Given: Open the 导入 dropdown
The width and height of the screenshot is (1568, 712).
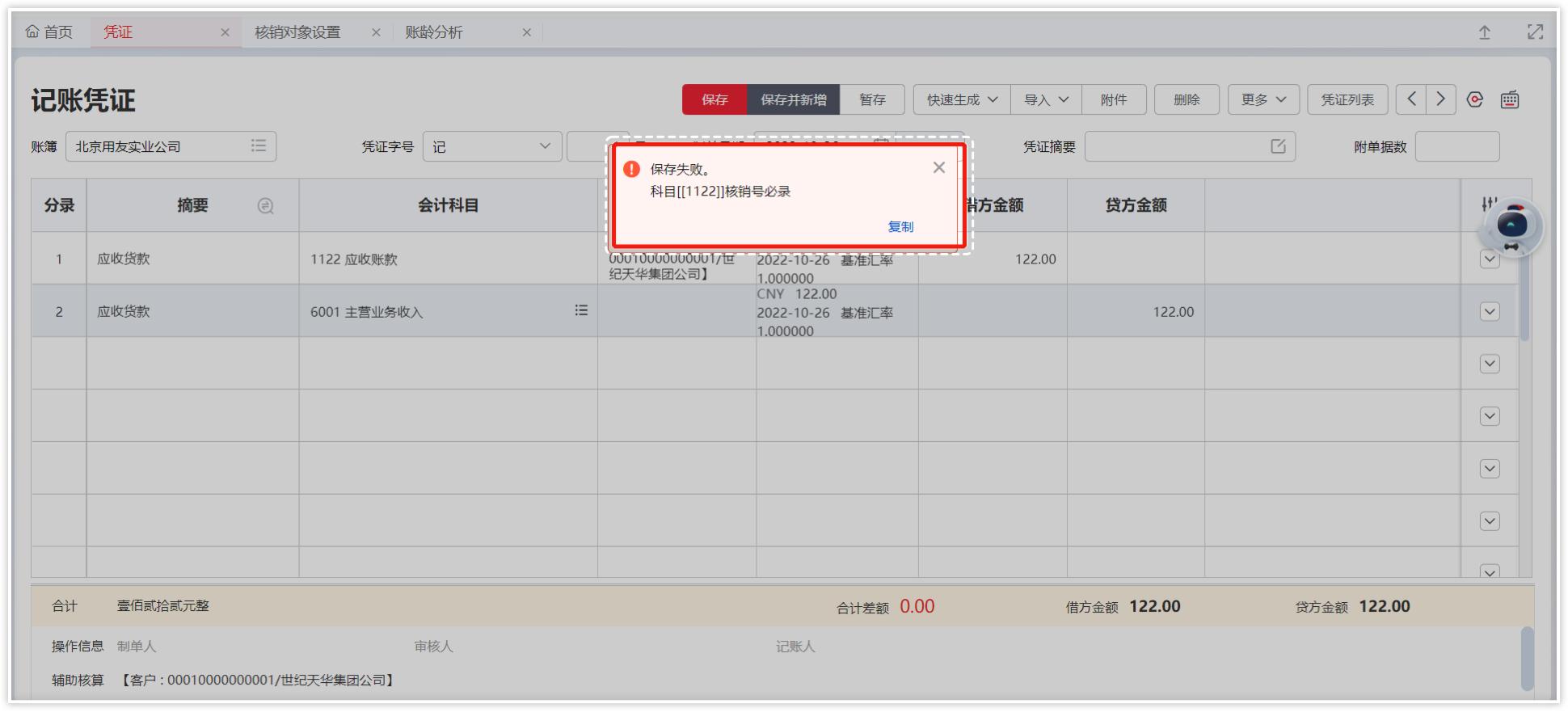Looking at the screenshot, I should tap(1046, 99).
